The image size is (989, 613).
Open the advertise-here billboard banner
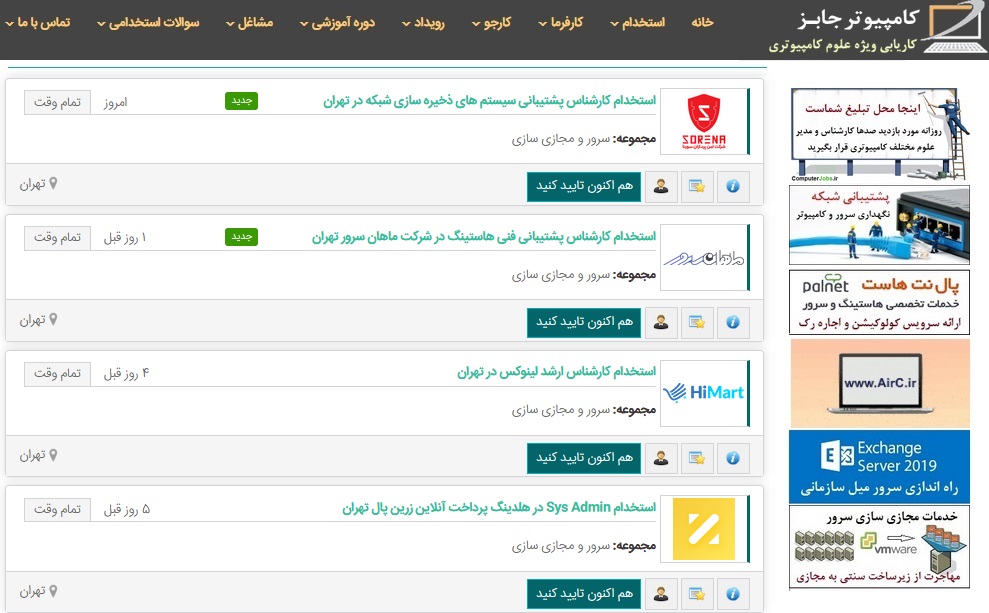click(x=879, y=135)
